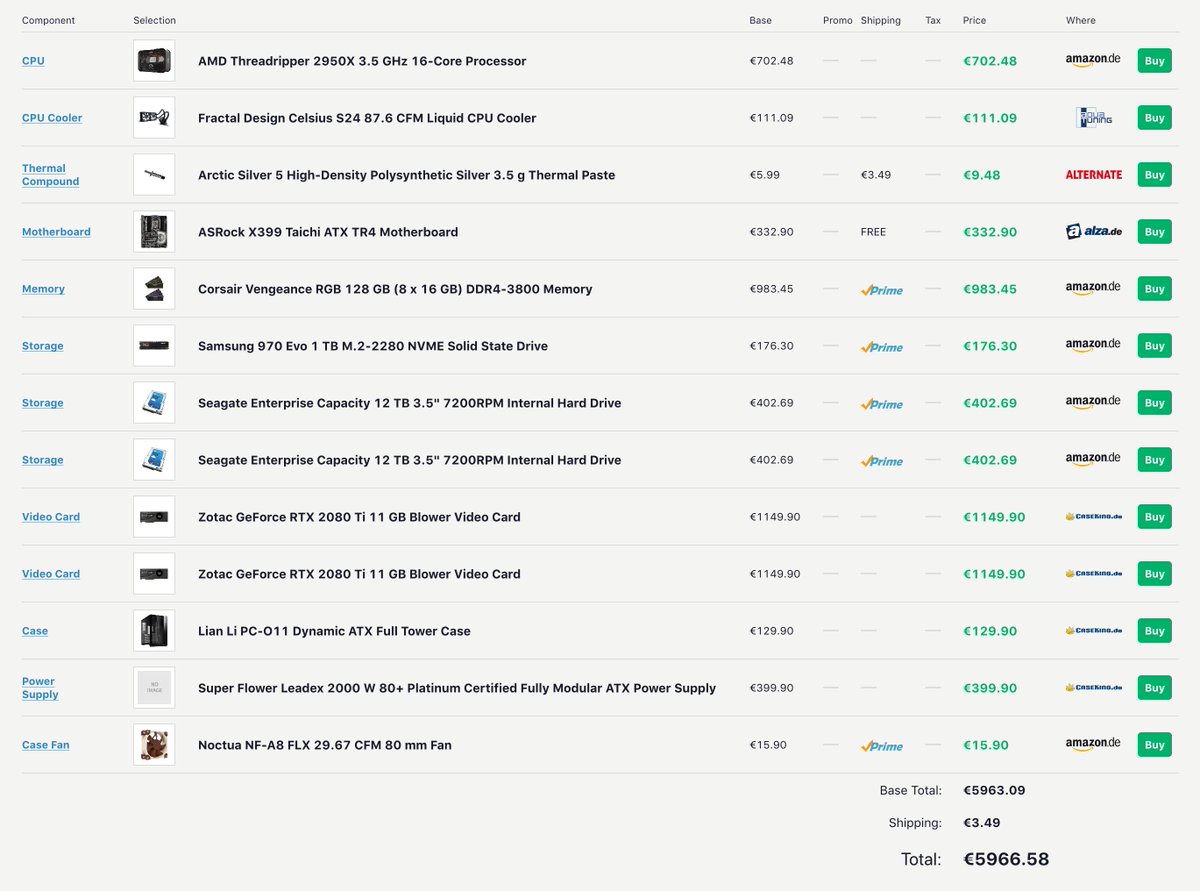Buy the AMD Threadripper 2950X processor

coord(1154,61)
